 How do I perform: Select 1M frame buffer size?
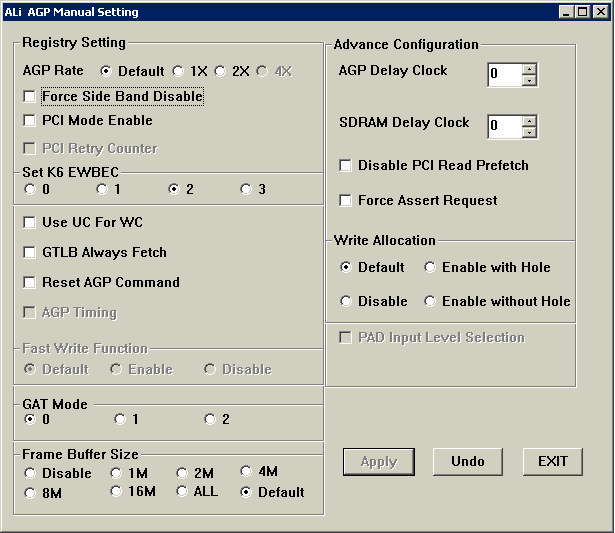click(x=116, y=473)
